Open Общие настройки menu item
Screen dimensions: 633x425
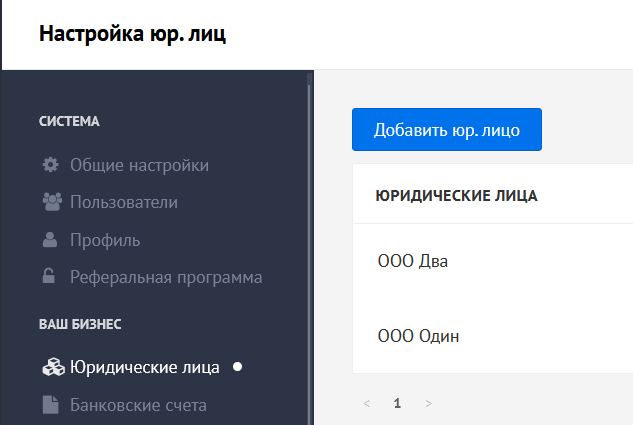click(x=139, y=165)
